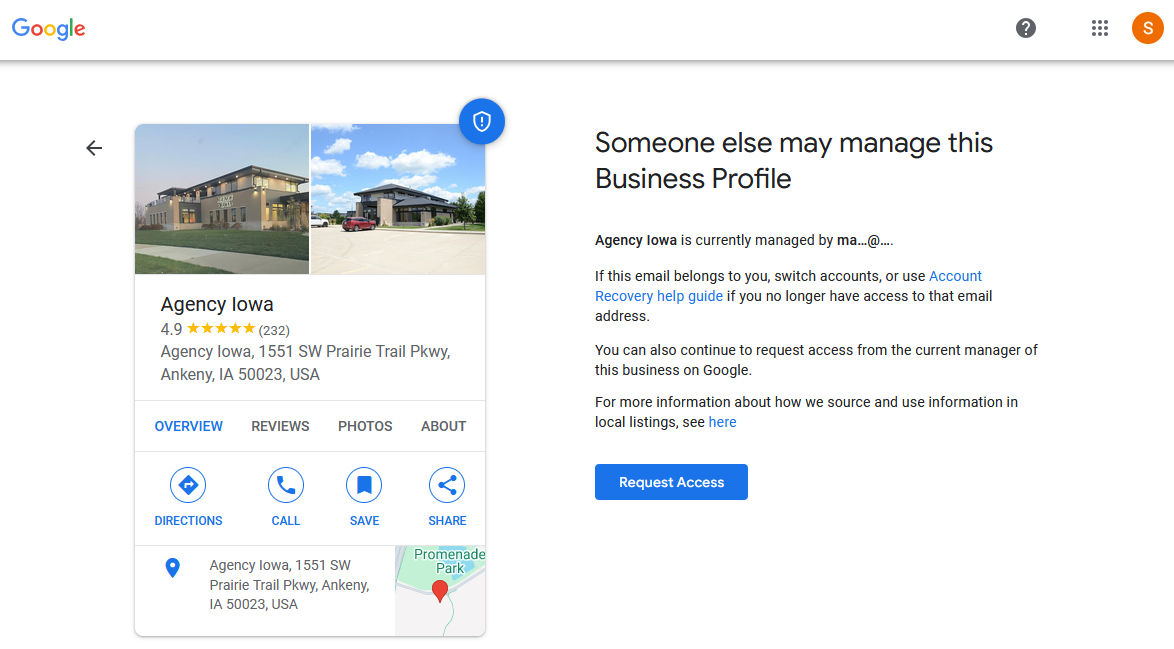Click the Save bookmark icon
This screenshot has width=1174, height=649.
pos(364,485)
